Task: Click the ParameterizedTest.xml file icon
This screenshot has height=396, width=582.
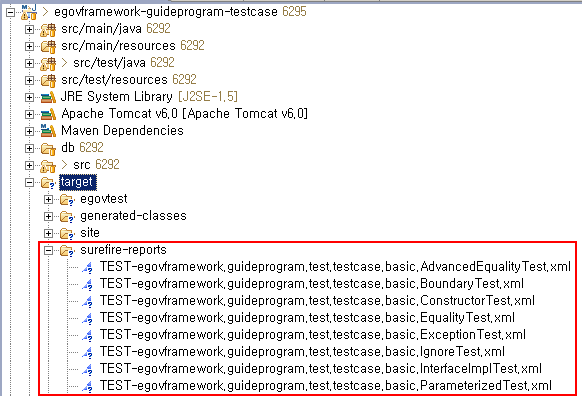Action: tap(88, 386)
